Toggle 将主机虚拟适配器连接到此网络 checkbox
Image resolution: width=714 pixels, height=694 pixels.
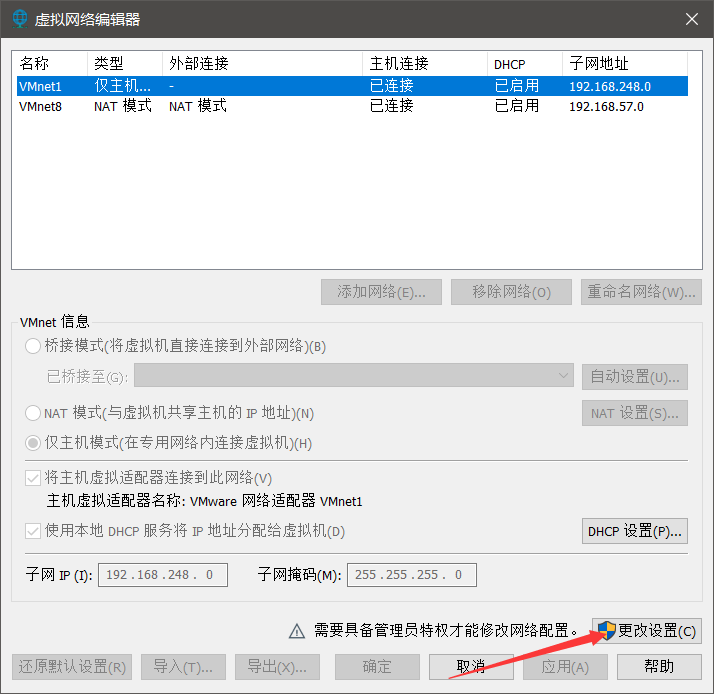pos(33,478)
